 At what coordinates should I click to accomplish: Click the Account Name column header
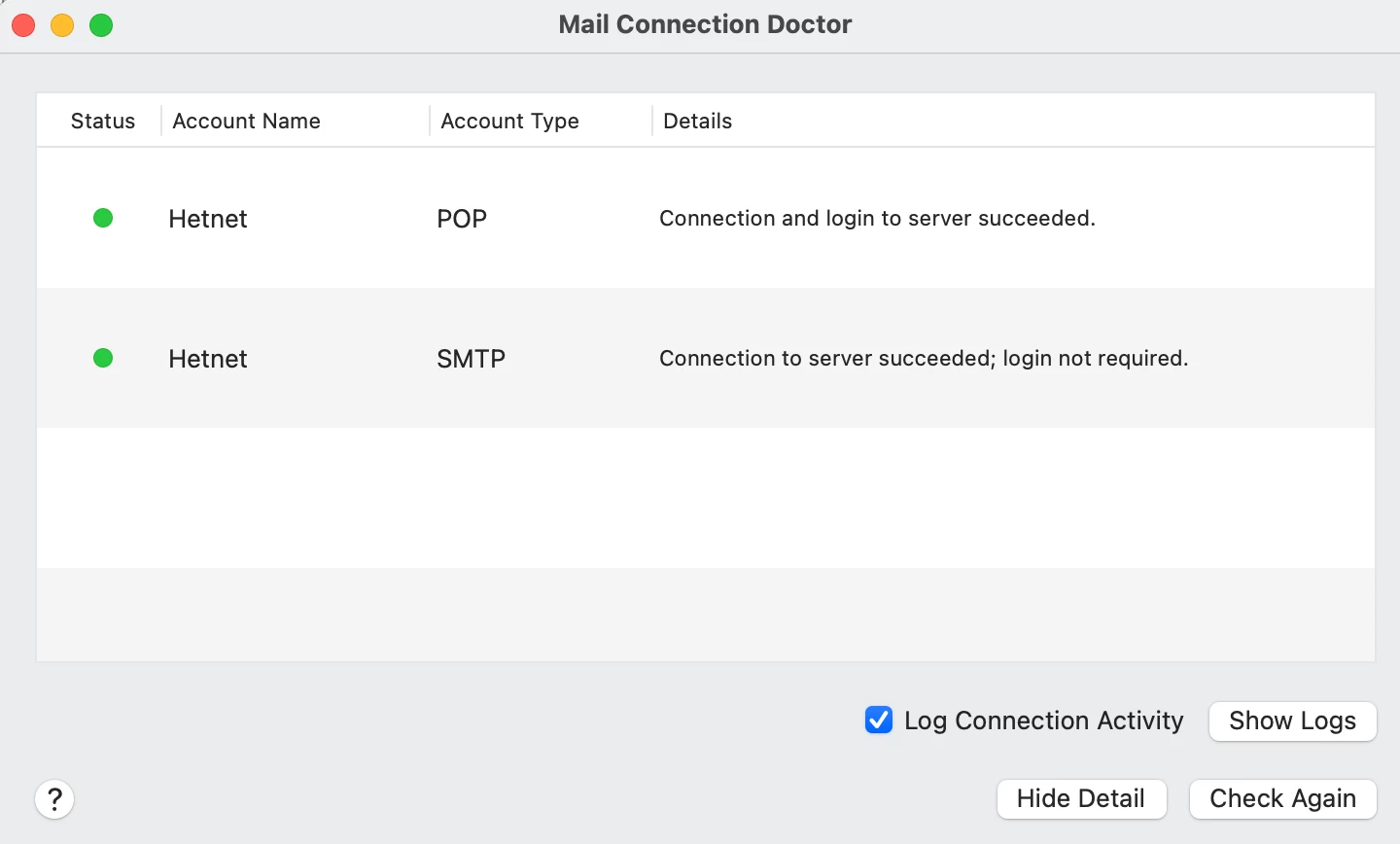246,121
